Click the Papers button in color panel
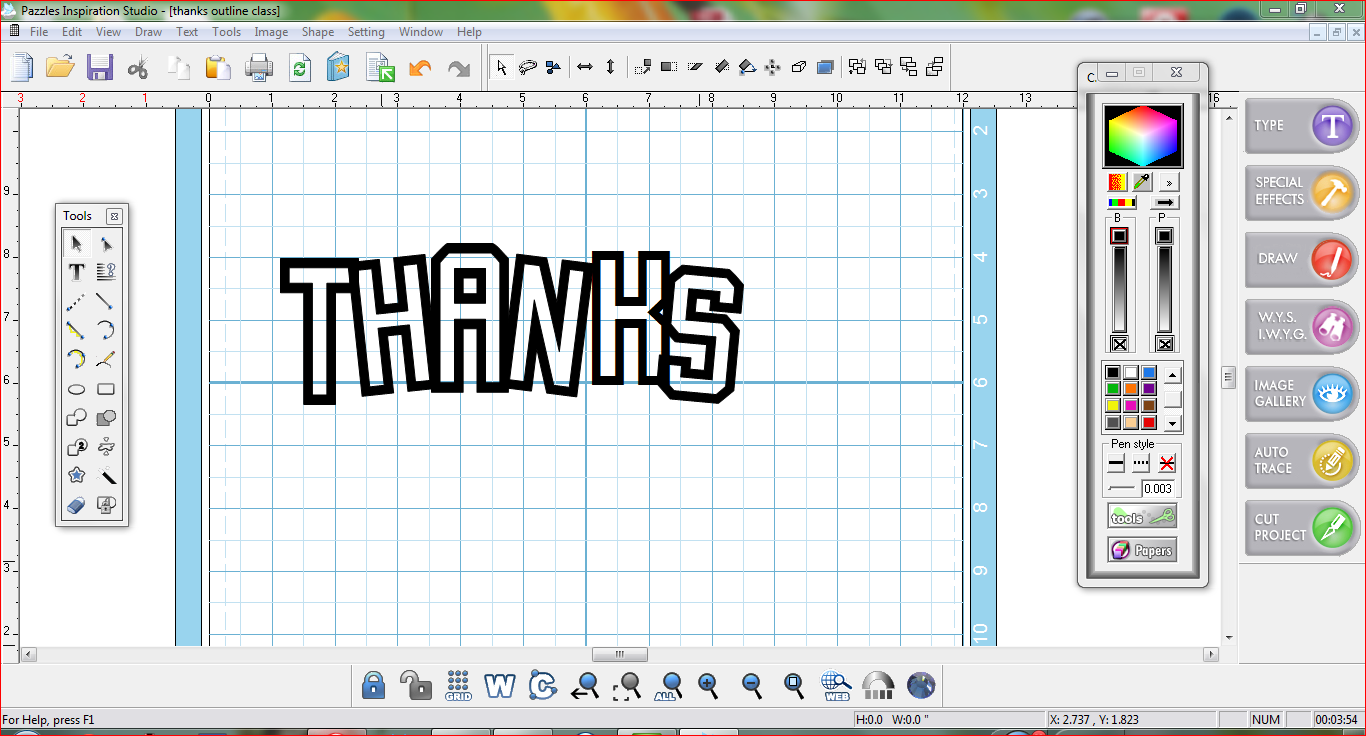1366x736 pixels. (1142, 550)
